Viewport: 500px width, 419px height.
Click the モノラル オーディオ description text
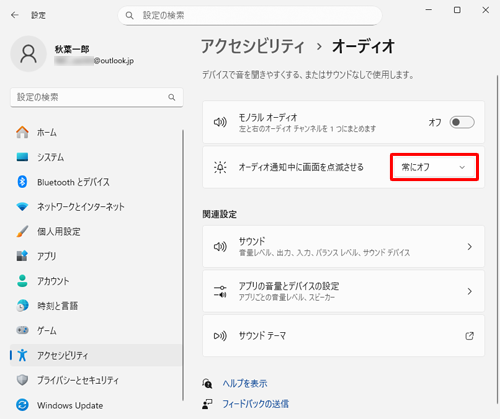click(307, 129)
